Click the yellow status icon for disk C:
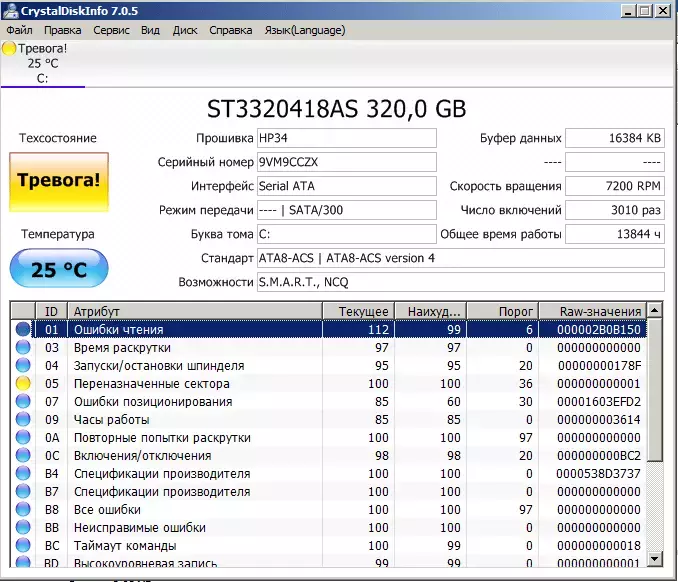This screenshot has height=582, width=678. (x=9, y=48)
